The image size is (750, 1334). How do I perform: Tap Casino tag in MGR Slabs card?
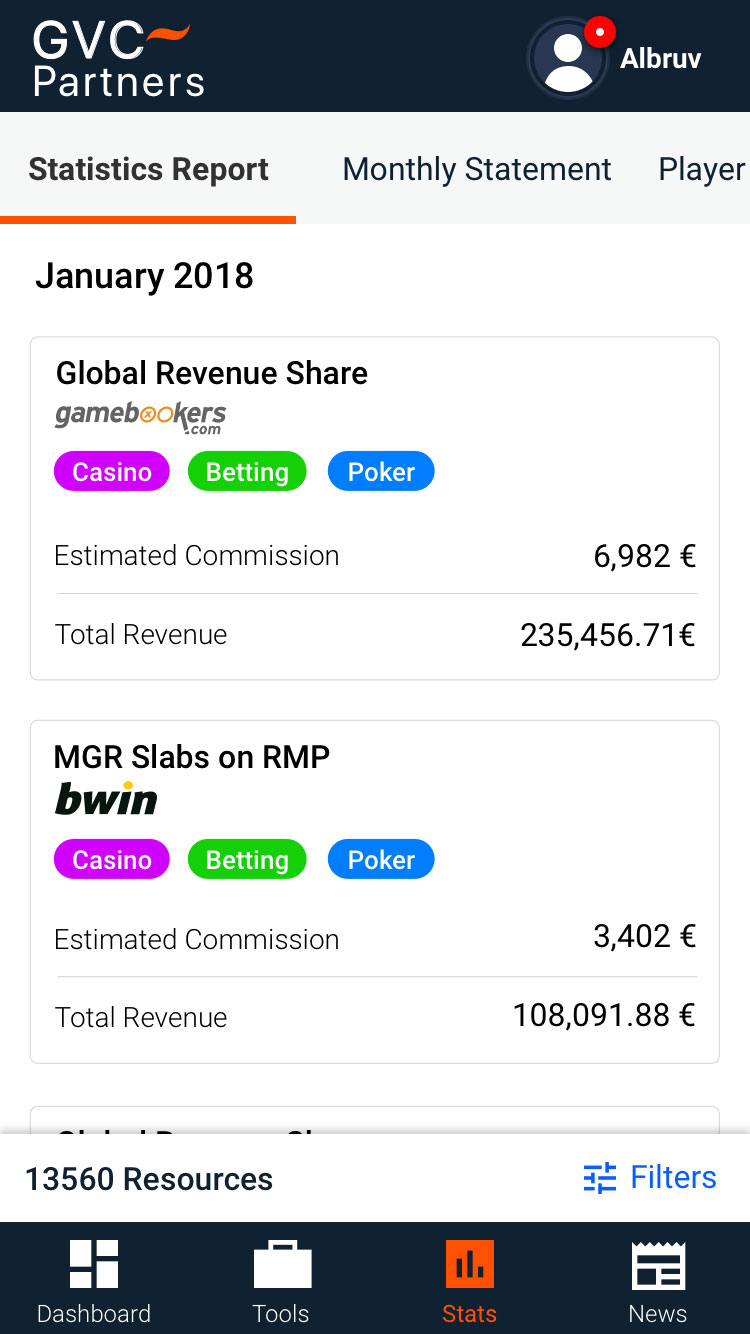coord(112,860)
